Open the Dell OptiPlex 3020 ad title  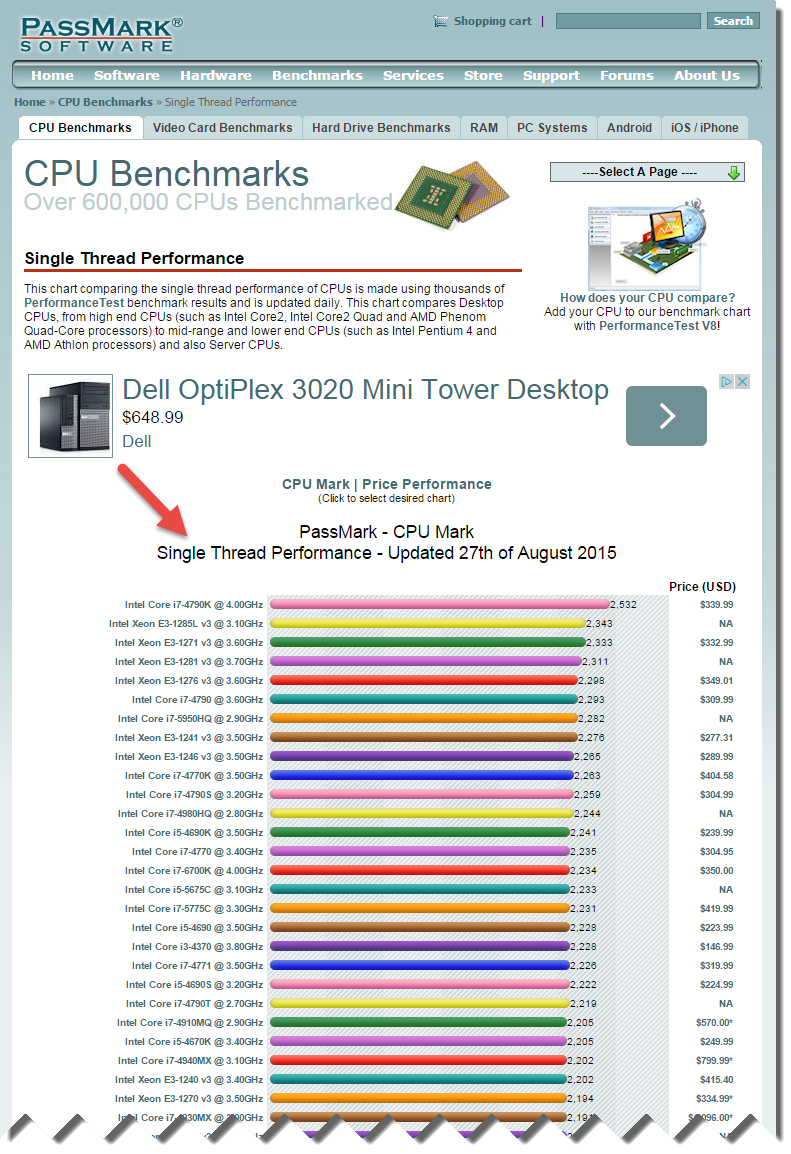point(366,389)
